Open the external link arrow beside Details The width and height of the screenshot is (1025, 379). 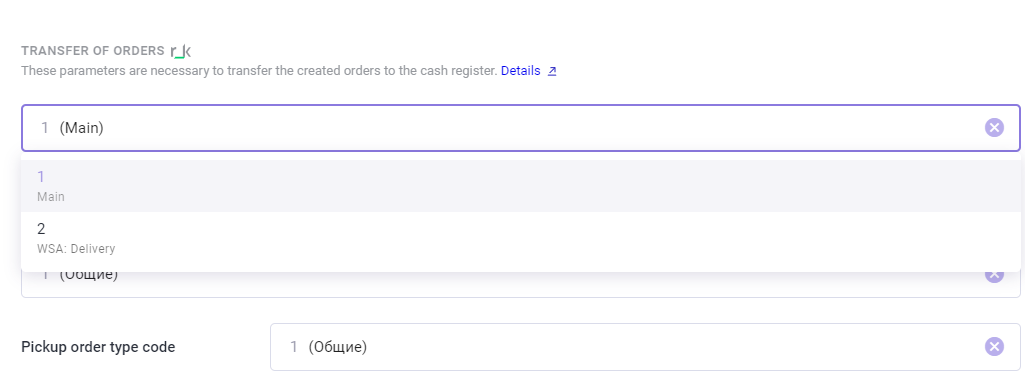[x=552, y=71]
